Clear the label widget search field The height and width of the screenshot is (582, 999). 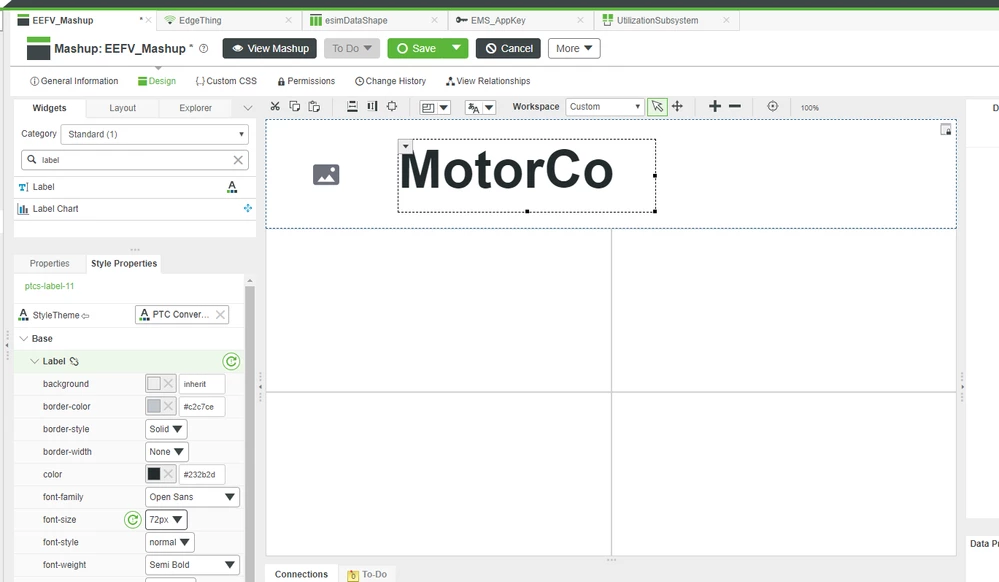click(236, 160)
